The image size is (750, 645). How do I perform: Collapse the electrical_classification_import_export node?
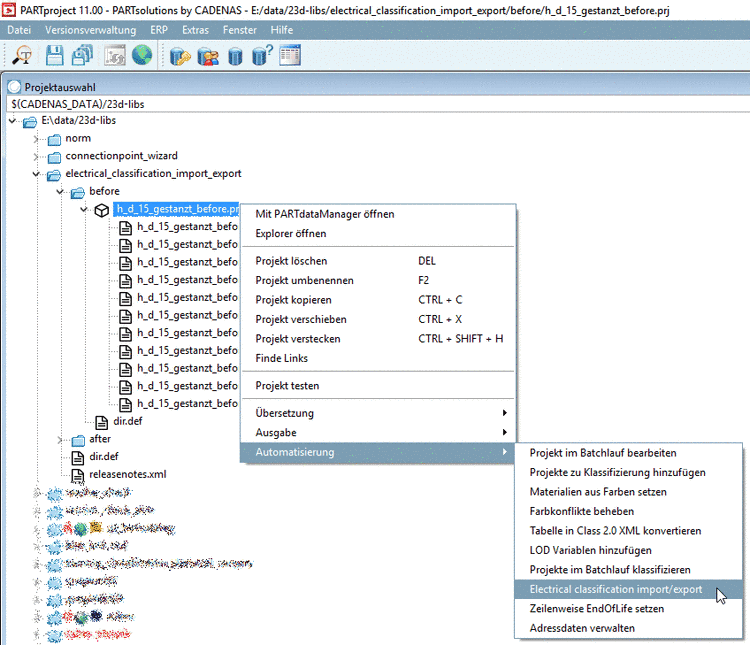tap(36, 174)
